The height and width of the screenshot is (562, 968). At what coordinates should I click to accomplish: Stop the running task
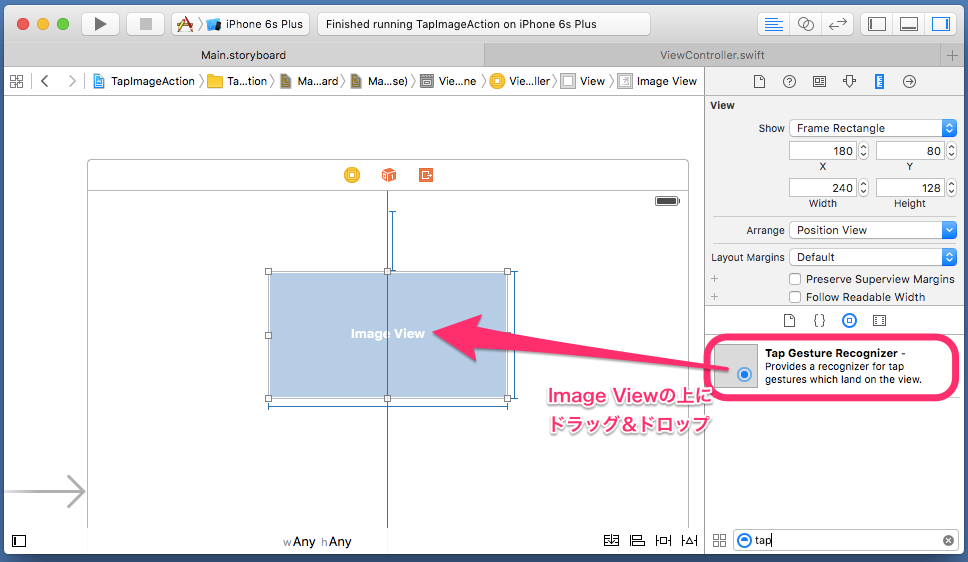pos(146,24)
